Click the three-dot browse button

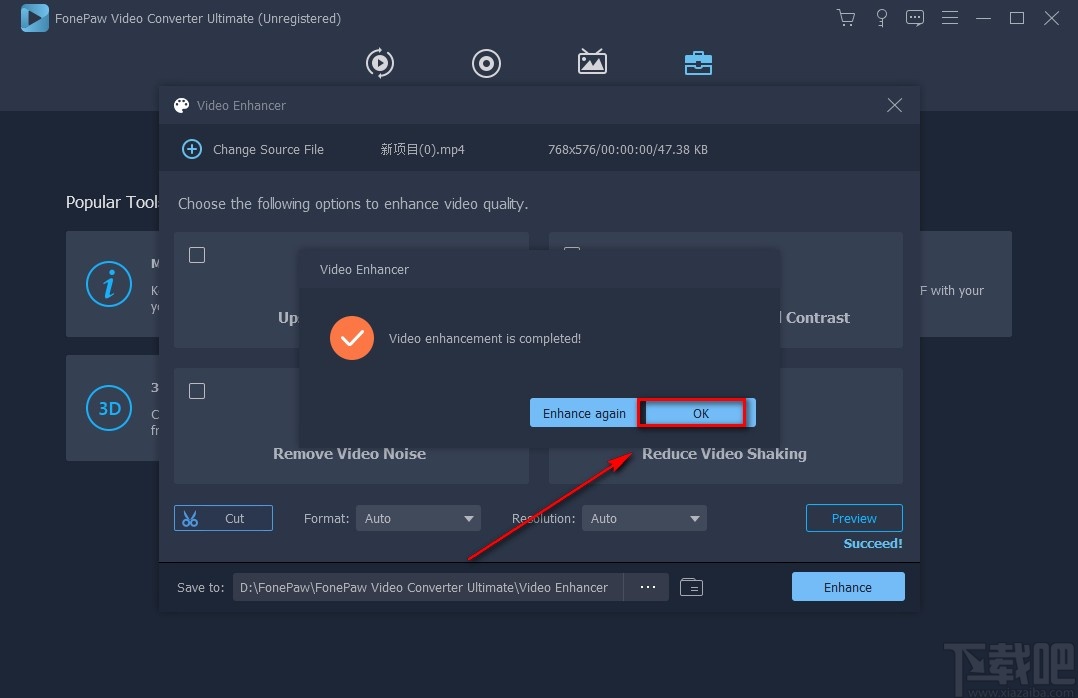click(647, 587)
